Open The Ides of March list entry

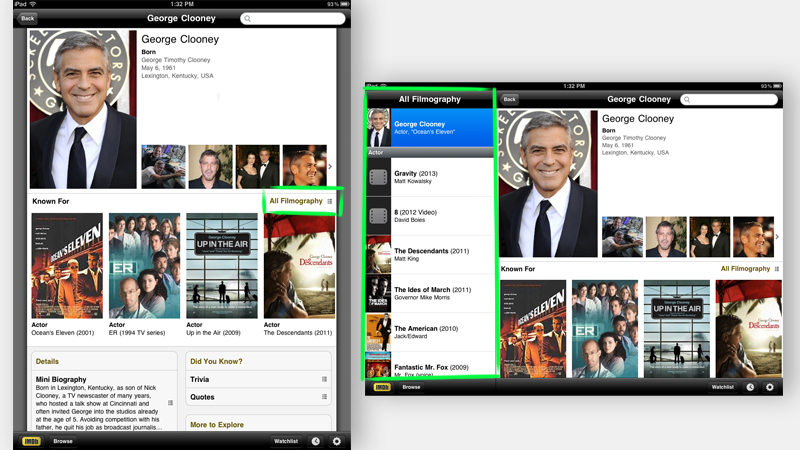point(430,293)
